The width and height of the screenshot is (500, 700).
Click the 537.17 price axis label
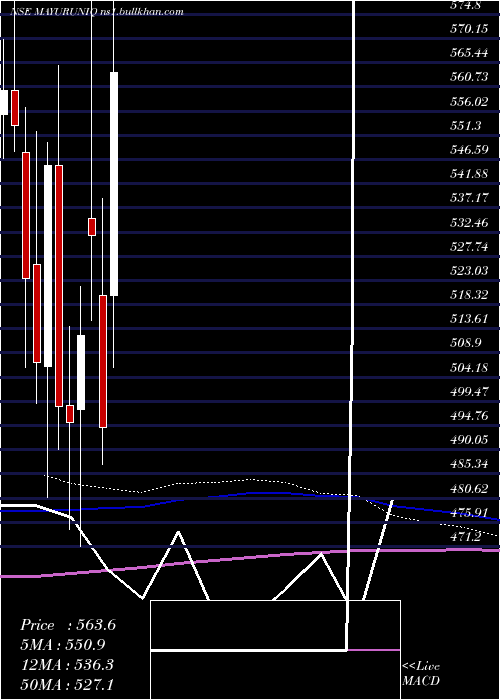point(469,198)
